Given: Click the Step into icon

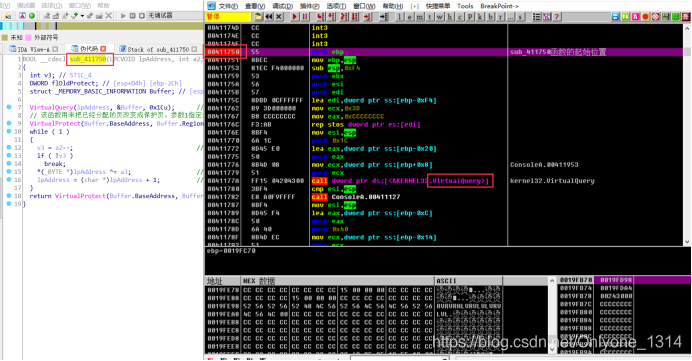Looking at the screenshot, I should point(321,17).
